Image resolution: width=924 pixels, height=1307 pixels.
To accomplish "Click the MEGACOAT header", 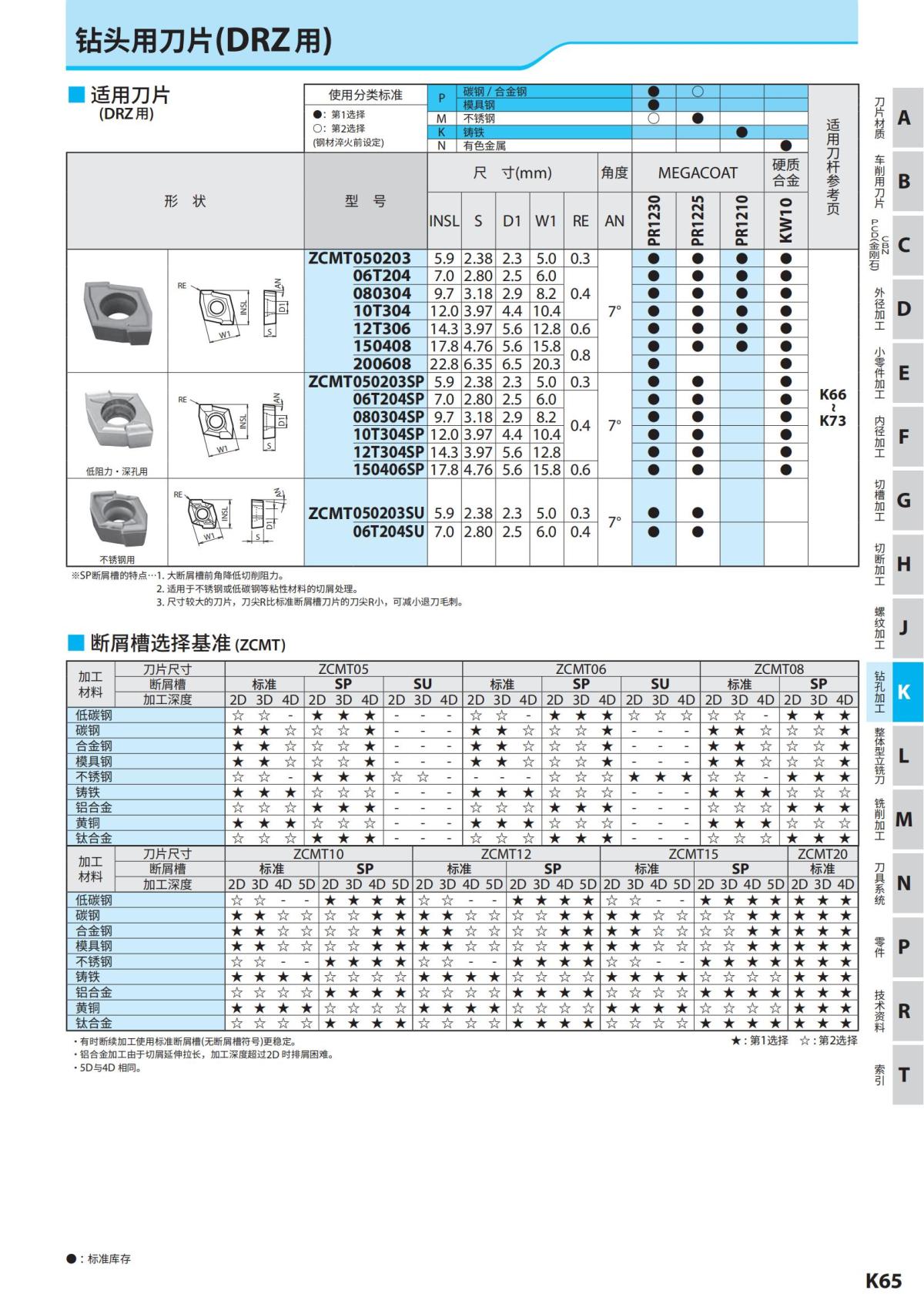I will point(698,173).
